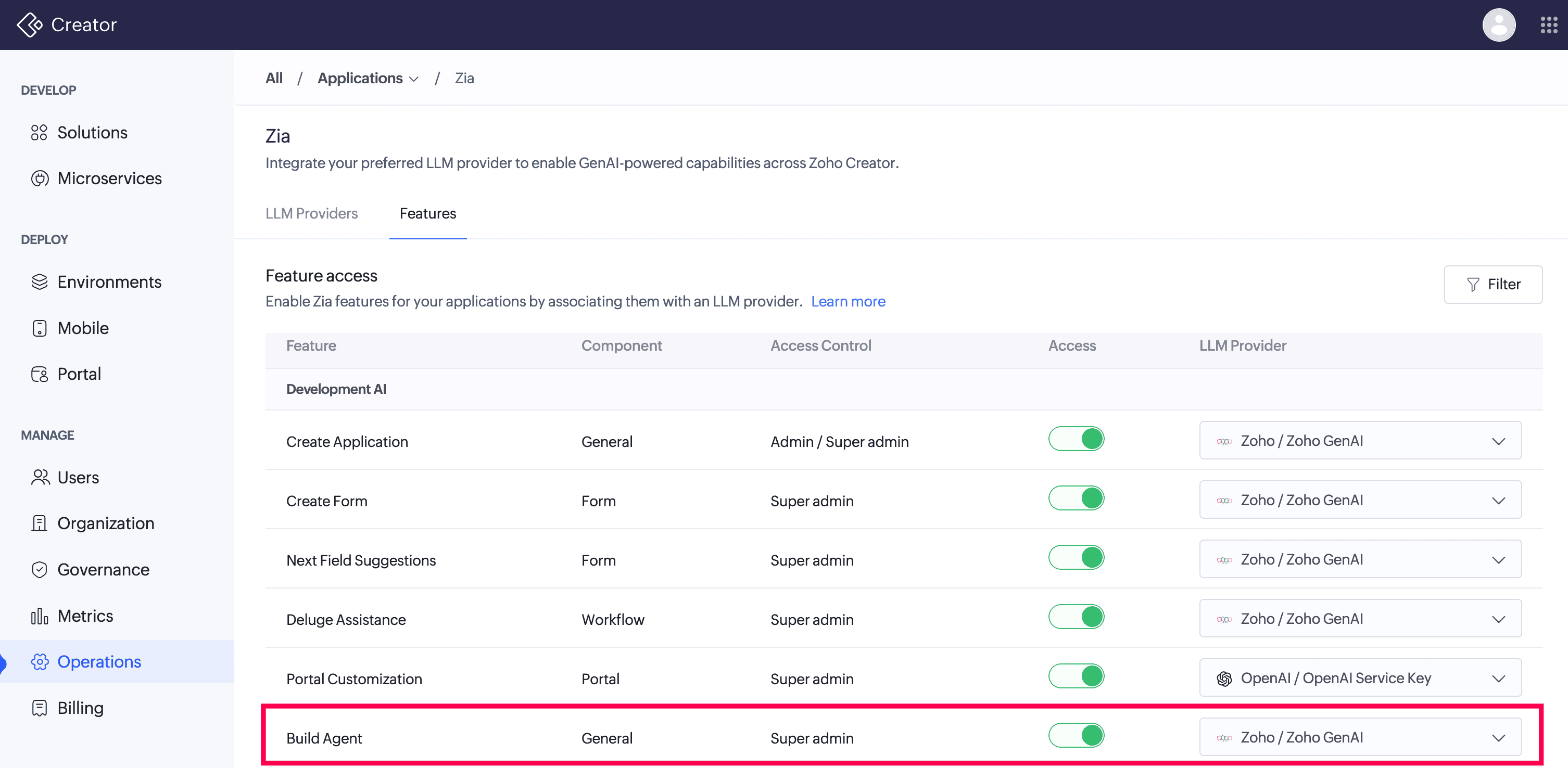Click the Zoho Creator logo

29,25
